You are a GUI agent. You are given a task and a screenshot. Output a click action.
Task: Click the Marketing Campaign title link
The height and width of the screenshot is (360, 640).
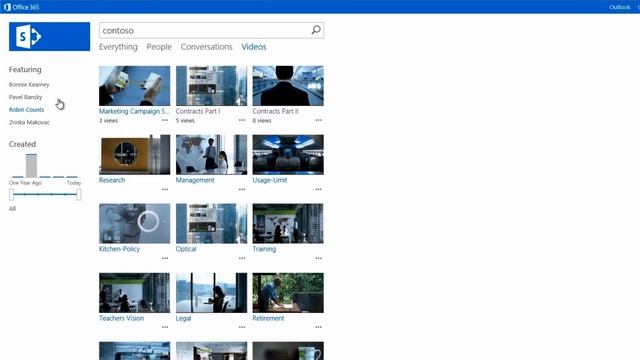(134, 111)
